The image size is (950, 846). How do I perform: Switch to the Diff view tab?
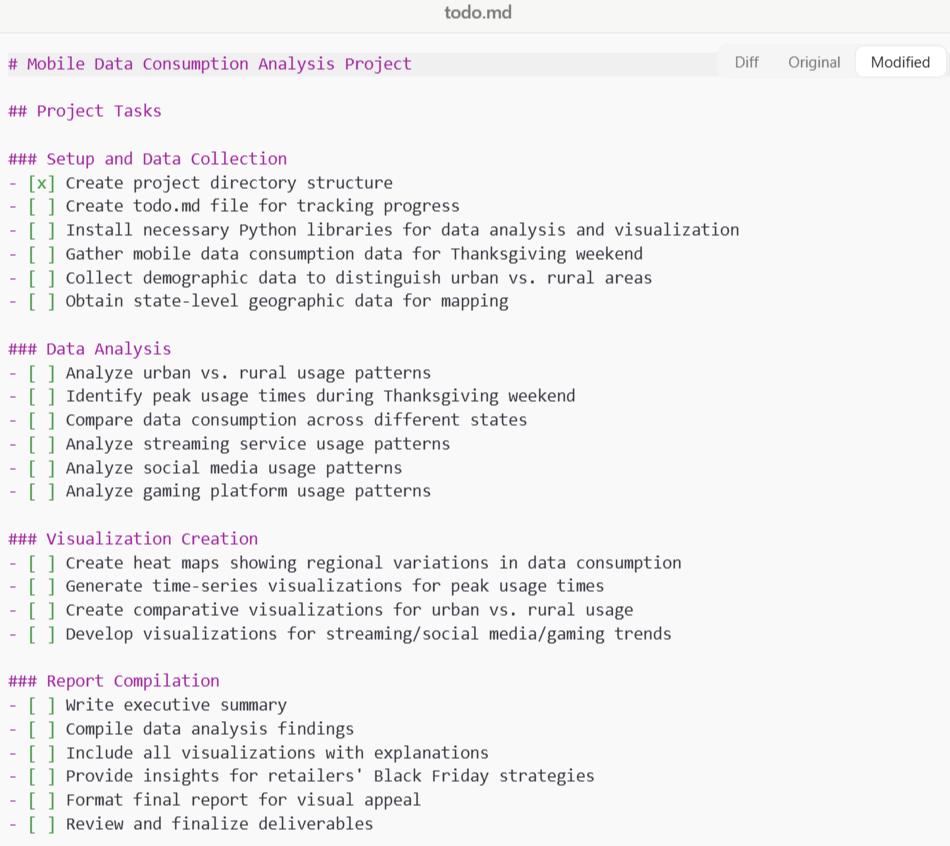[x=746, y=62]
